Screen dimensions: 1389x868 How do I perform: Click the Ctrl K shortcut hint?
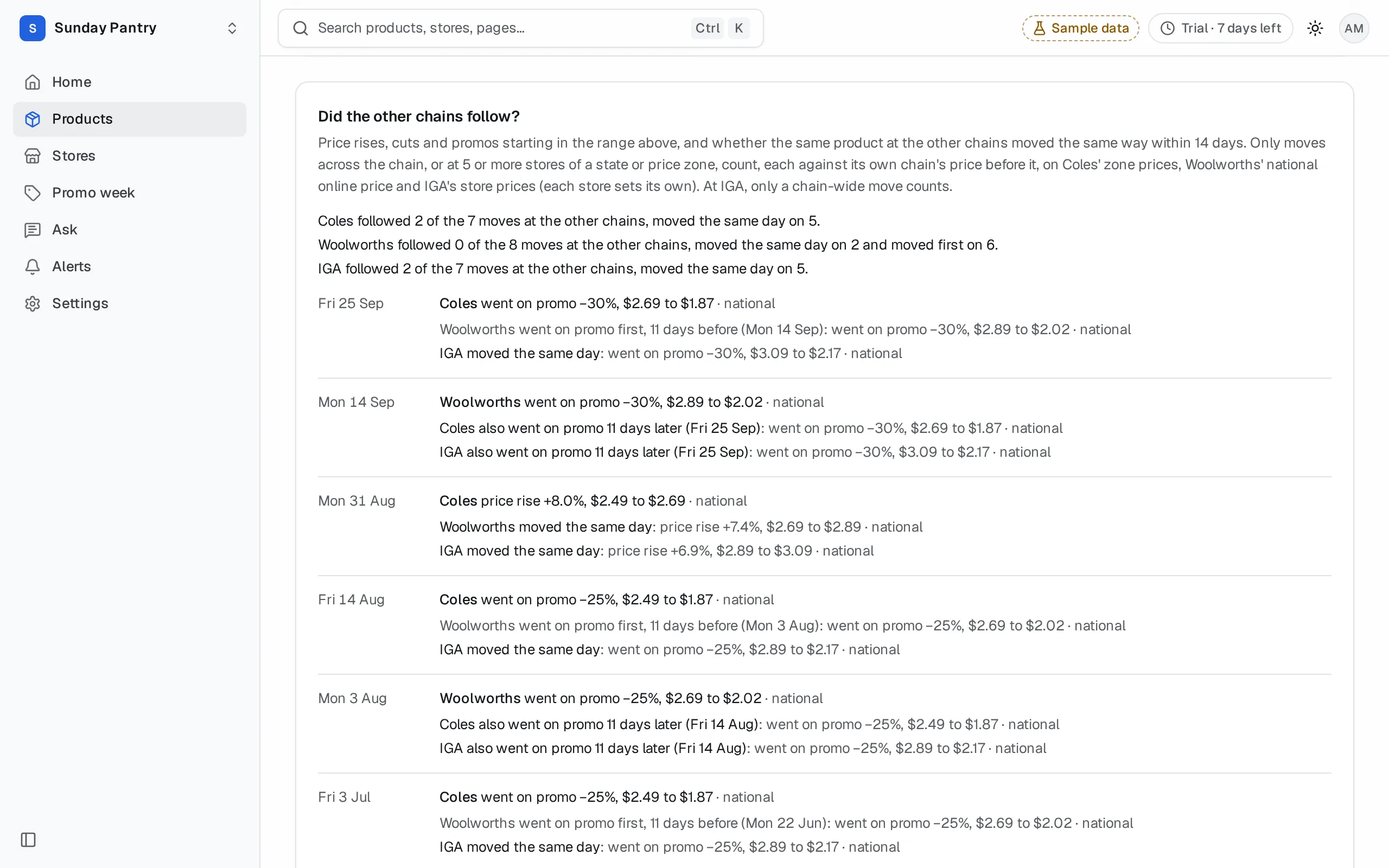(x=720, y=28)
